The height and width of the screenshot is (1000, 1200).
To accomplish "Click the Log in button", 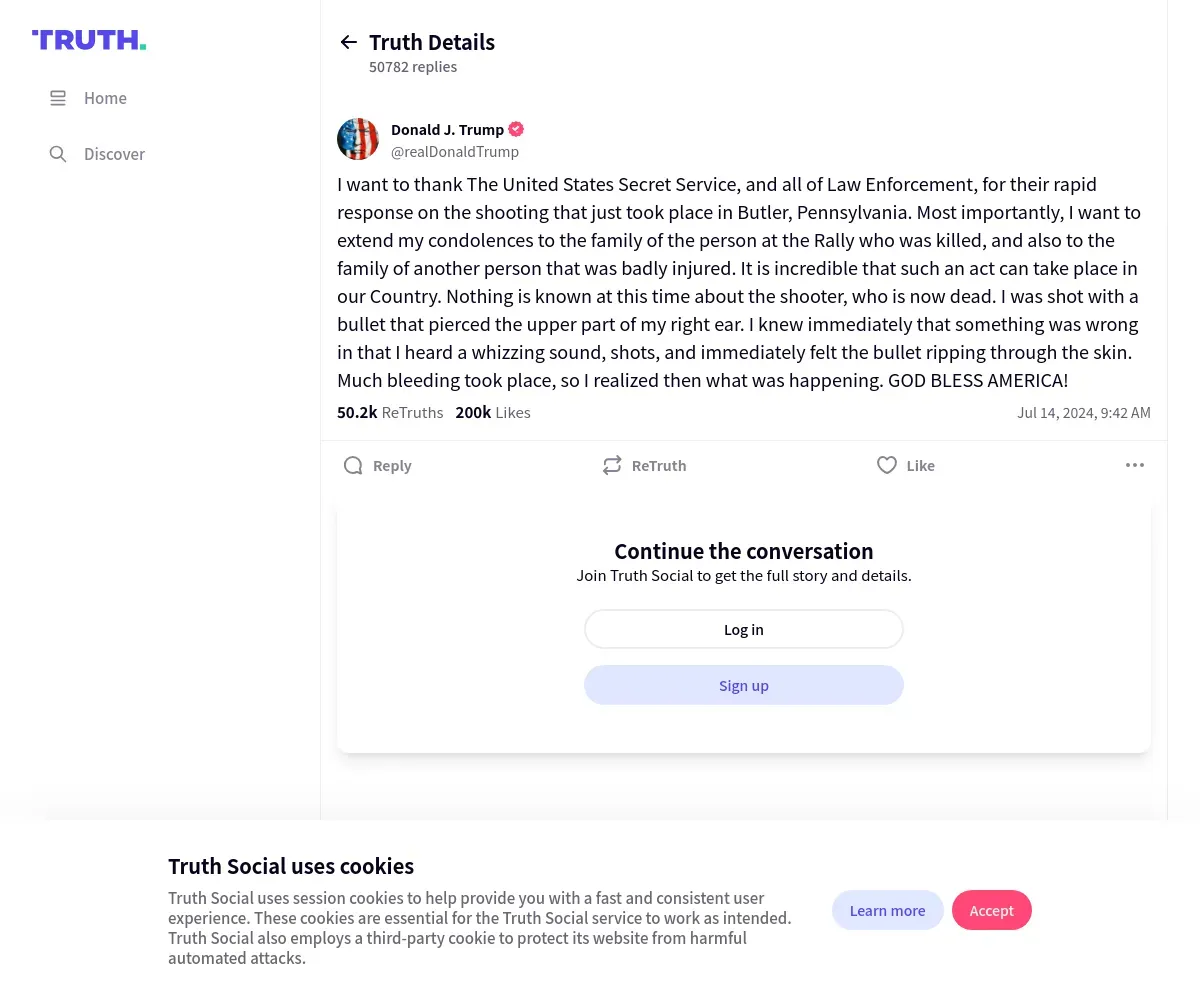I will (744, 629).
